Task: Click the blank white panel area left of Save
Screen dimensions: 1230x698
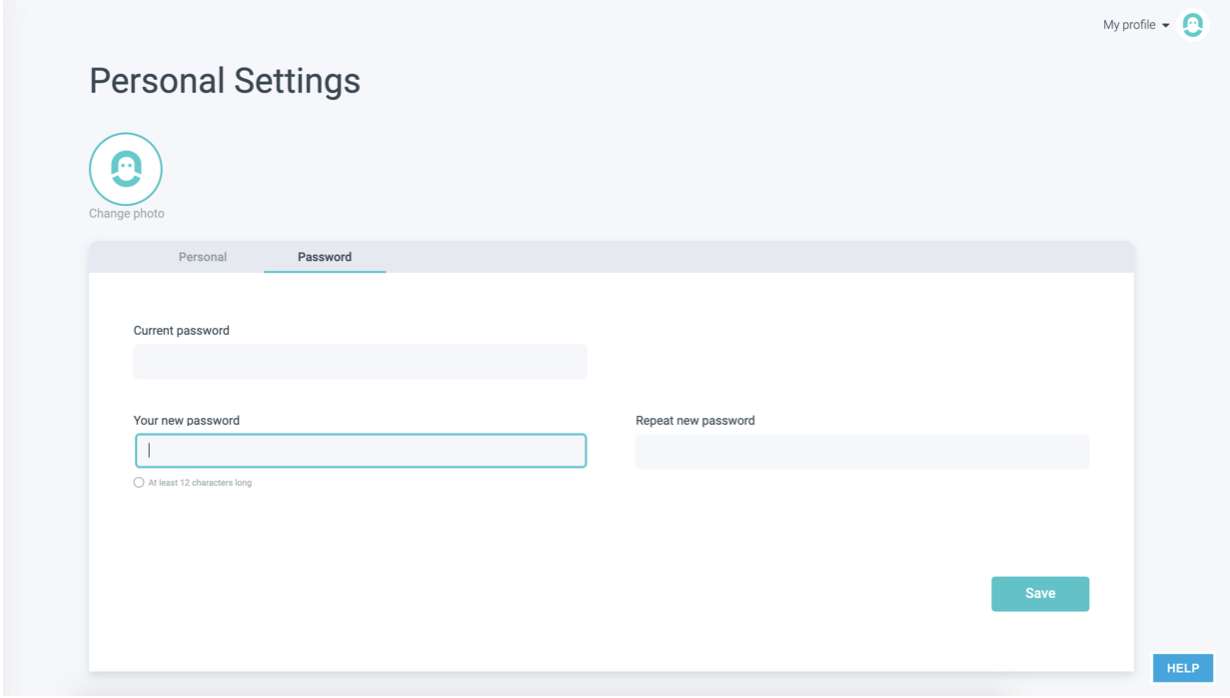Action: pos(600,594)
